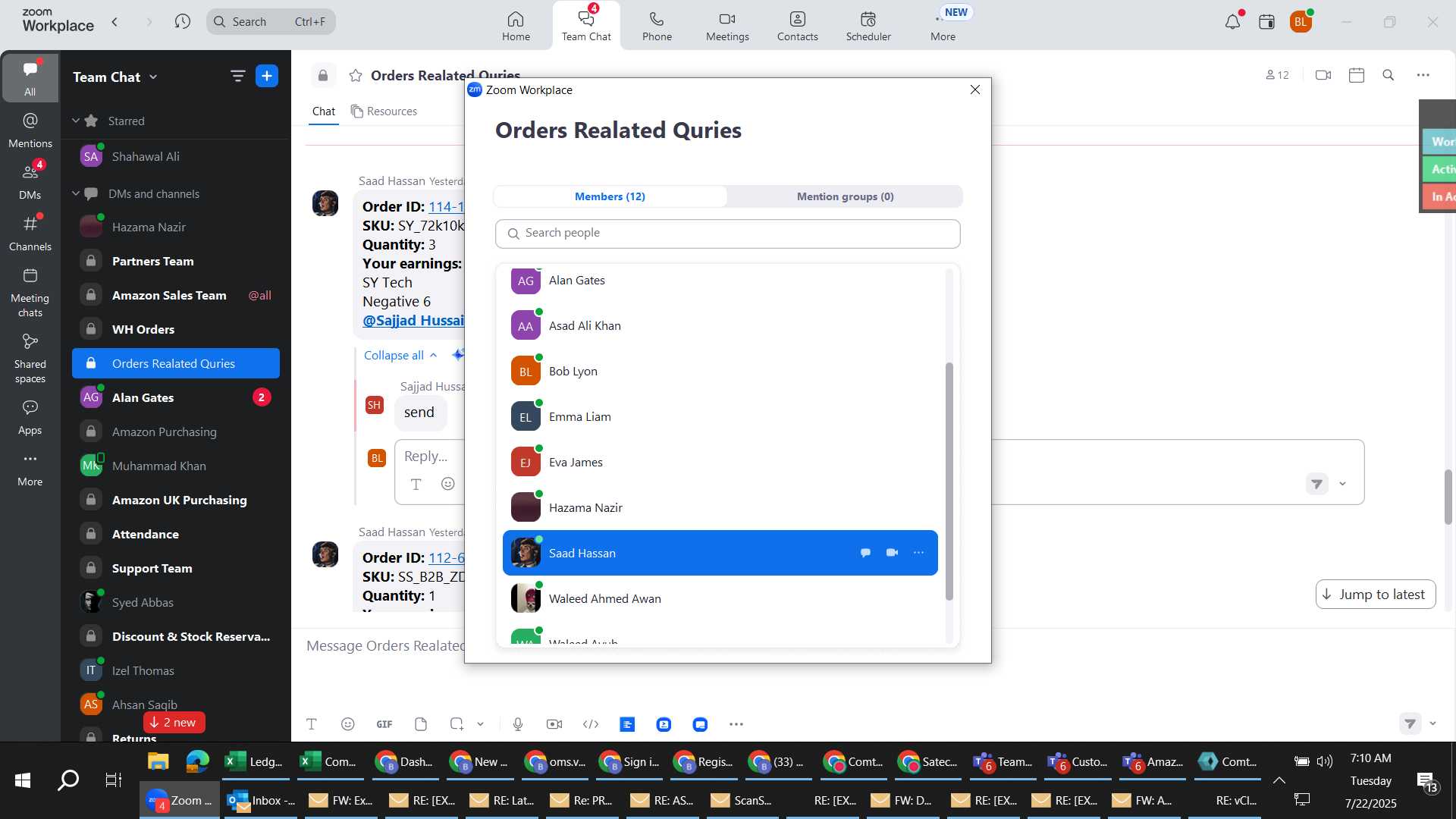Start a video meeting in channel header
This screenshot has width=1456, height=819.
click(1323, 75)
